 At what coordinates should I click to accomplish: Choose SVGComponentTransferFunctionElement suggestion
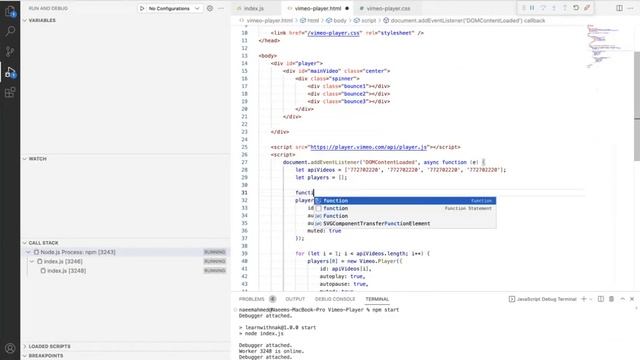pyautogui.click(x=405, y=224)
